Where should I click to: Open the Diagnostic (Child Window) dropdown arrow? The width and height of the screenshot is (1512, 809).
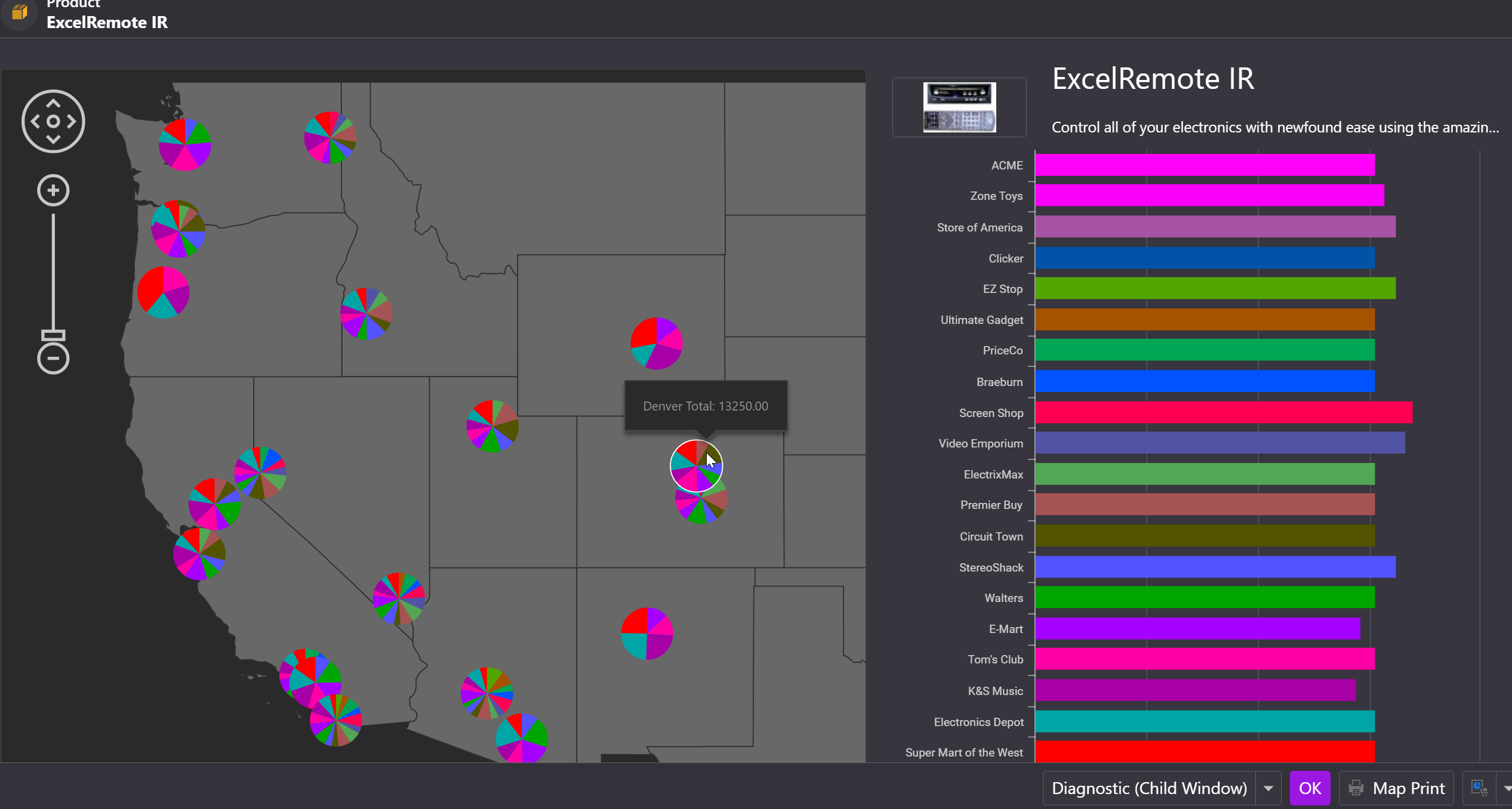pyautogui.click(x=1268, y=788)
